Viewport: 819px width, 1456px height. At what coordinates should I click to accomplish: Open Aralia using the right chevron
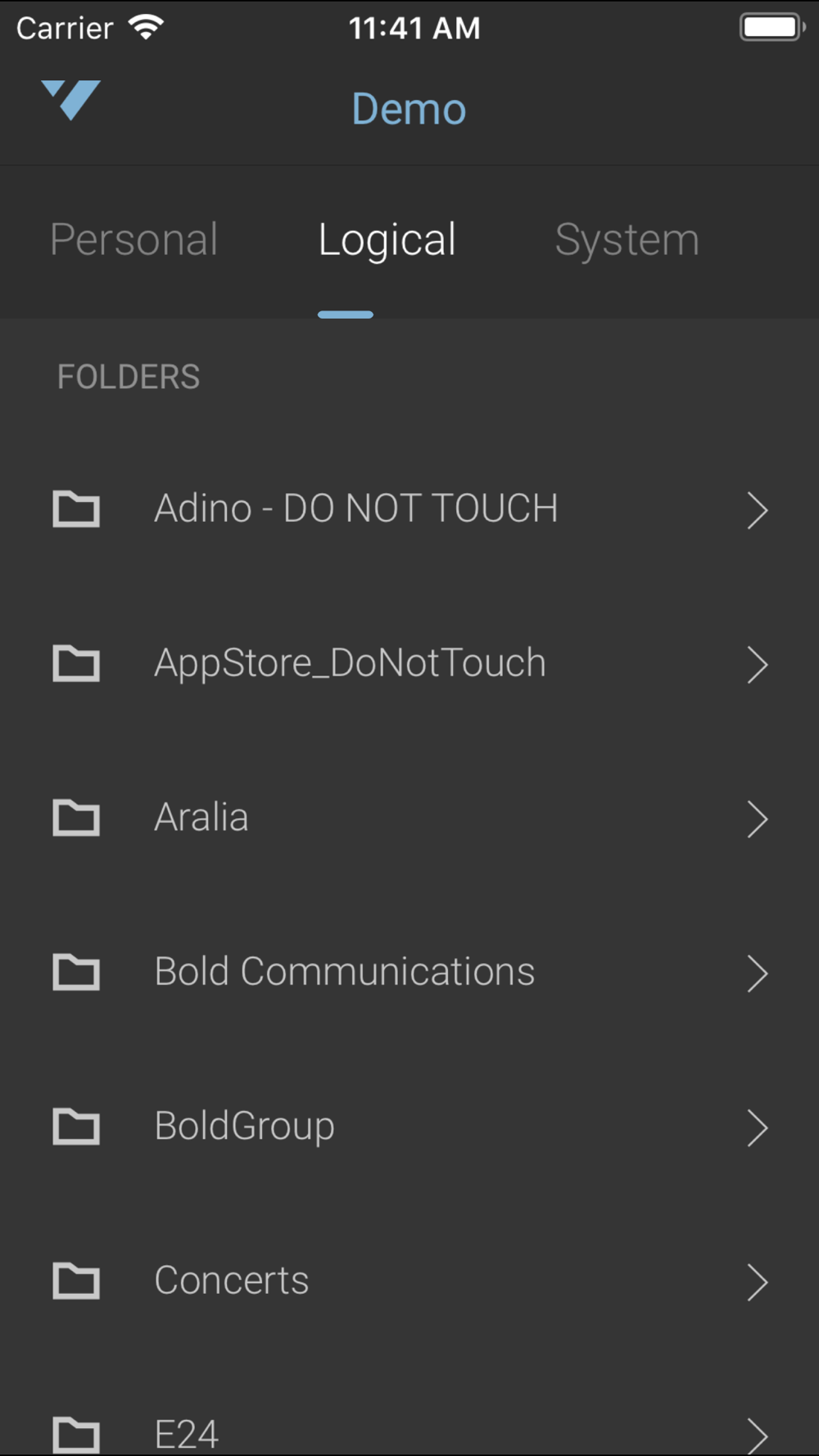pyautogui.click(x=758, y=819)
